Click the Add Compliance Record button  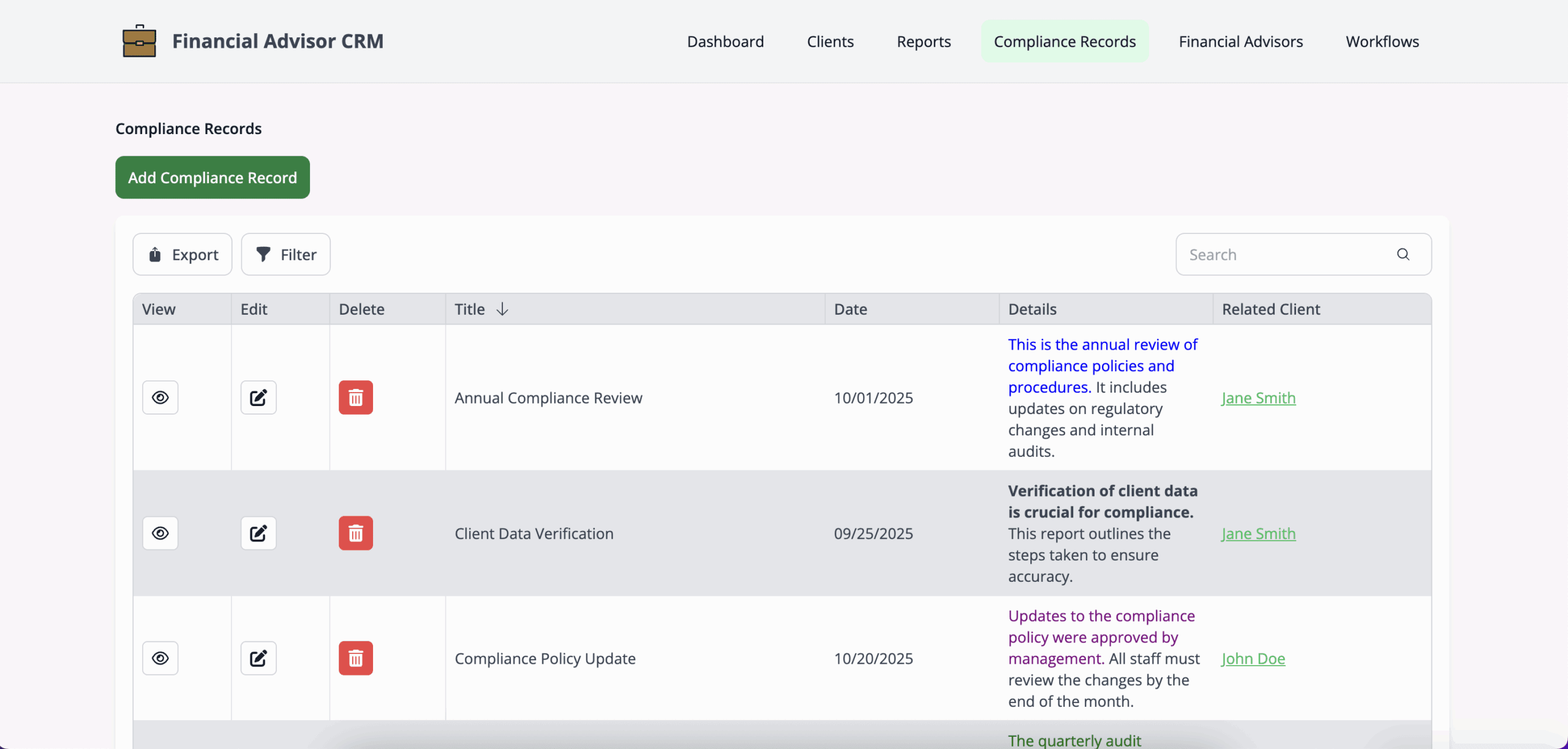pos(212,177)
